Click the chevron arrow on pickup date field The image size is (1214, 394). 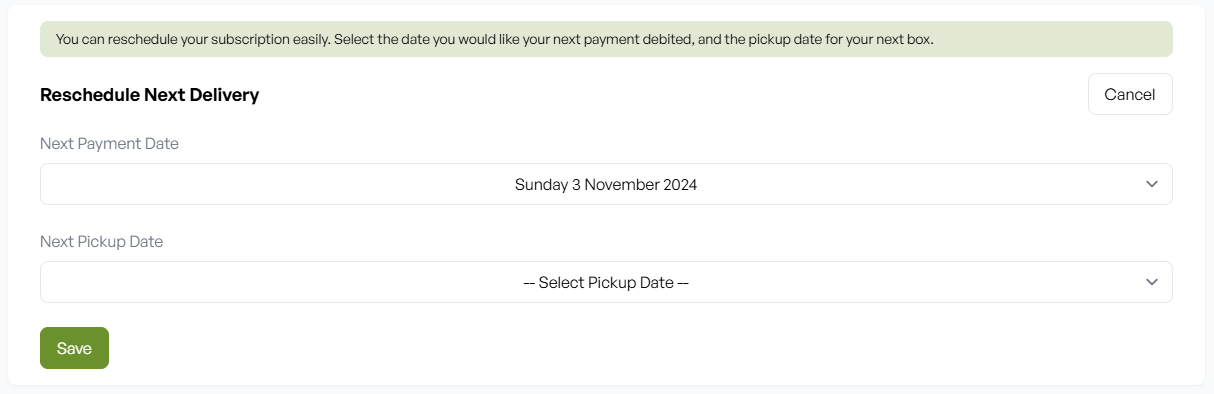coord(1152,282)
